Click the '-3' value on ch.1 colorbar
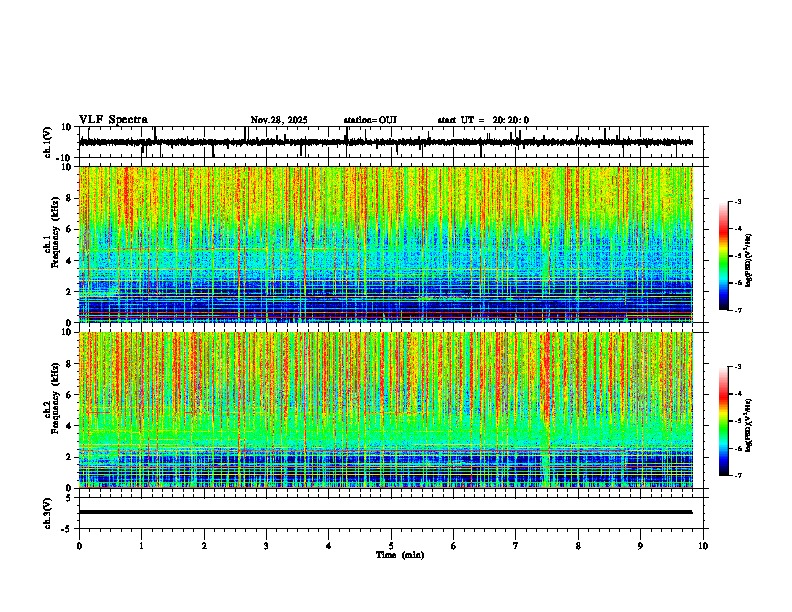 737,202
